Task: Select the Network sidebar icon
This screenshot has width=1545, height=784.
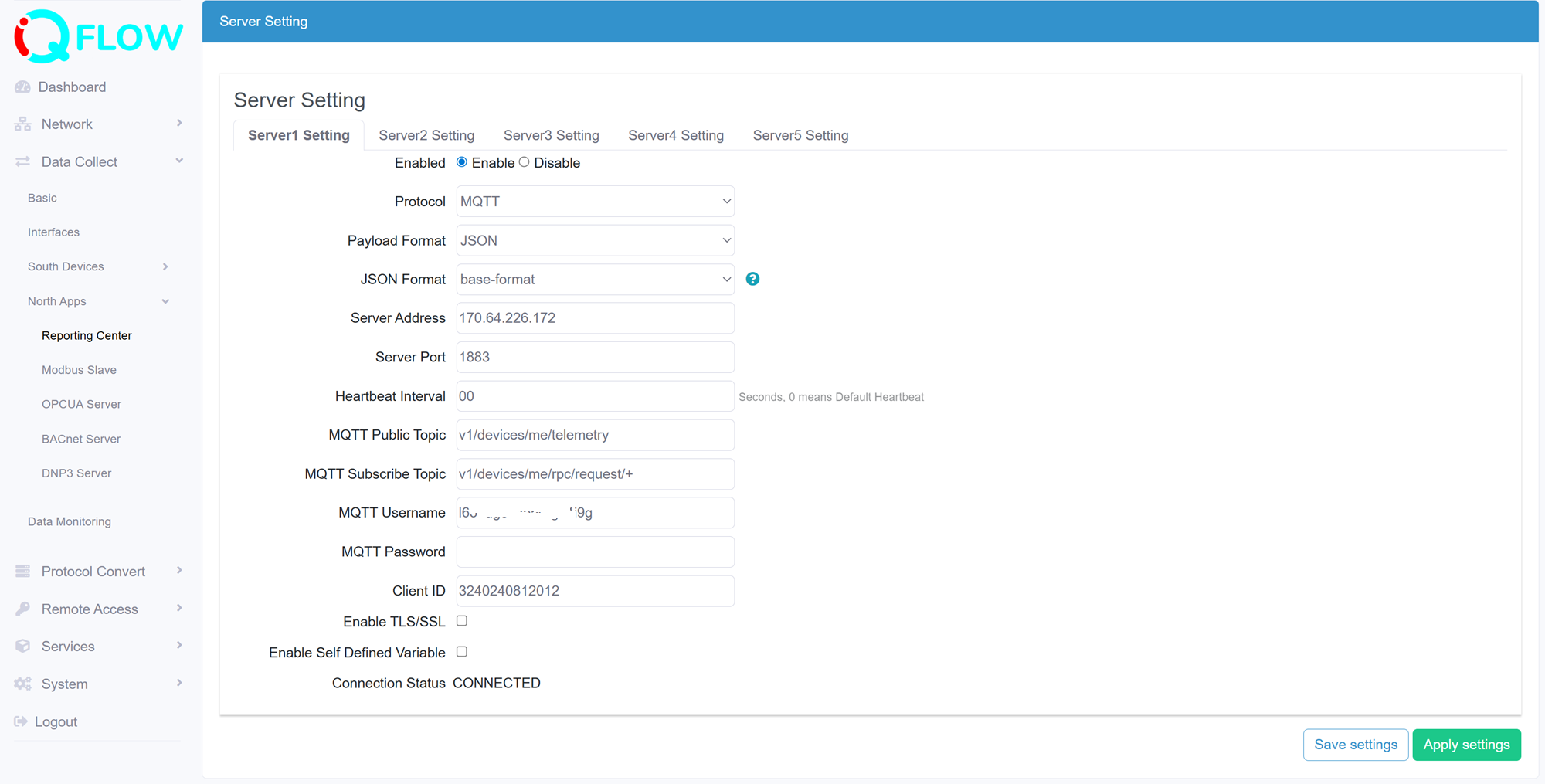Action: pyautogui.click(x=22, y=124)
